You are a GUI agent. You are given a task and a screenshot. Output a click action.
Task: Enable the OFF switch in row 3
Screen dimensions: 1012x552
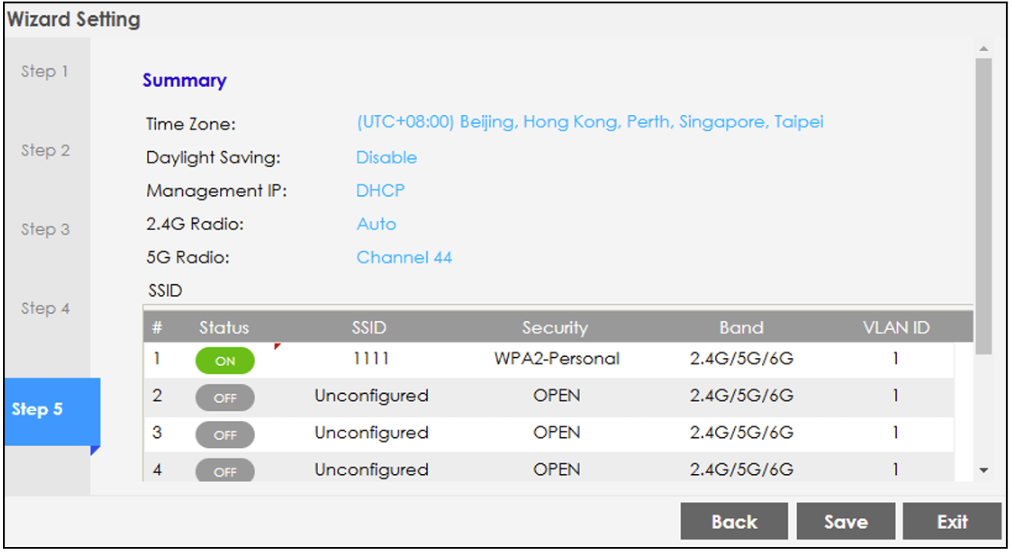point(225,434)
